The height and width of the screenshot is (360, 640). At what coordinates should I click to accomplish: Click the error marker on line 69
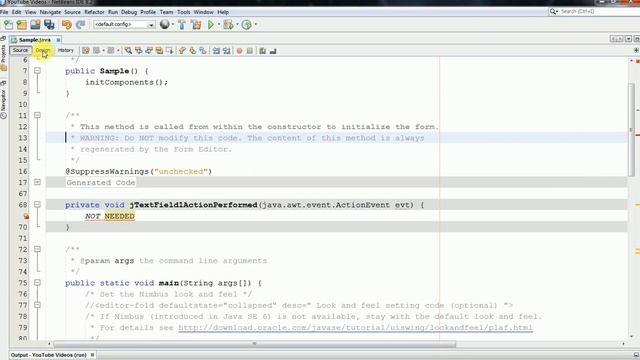tap(26, 216)
